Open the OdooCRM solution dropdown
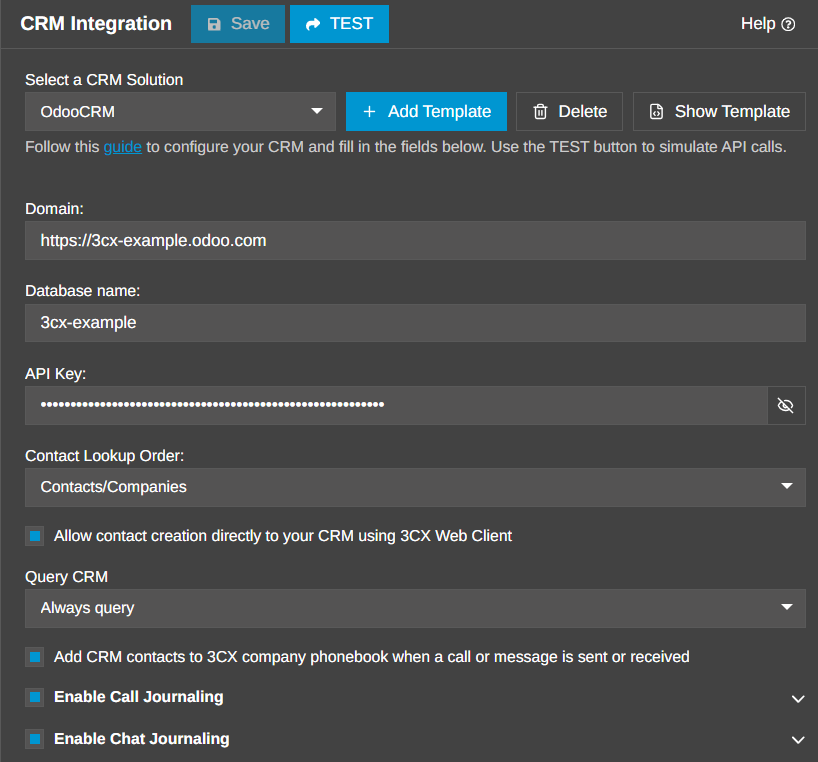The height and width of the screenshot is (762, 818). 180,112
